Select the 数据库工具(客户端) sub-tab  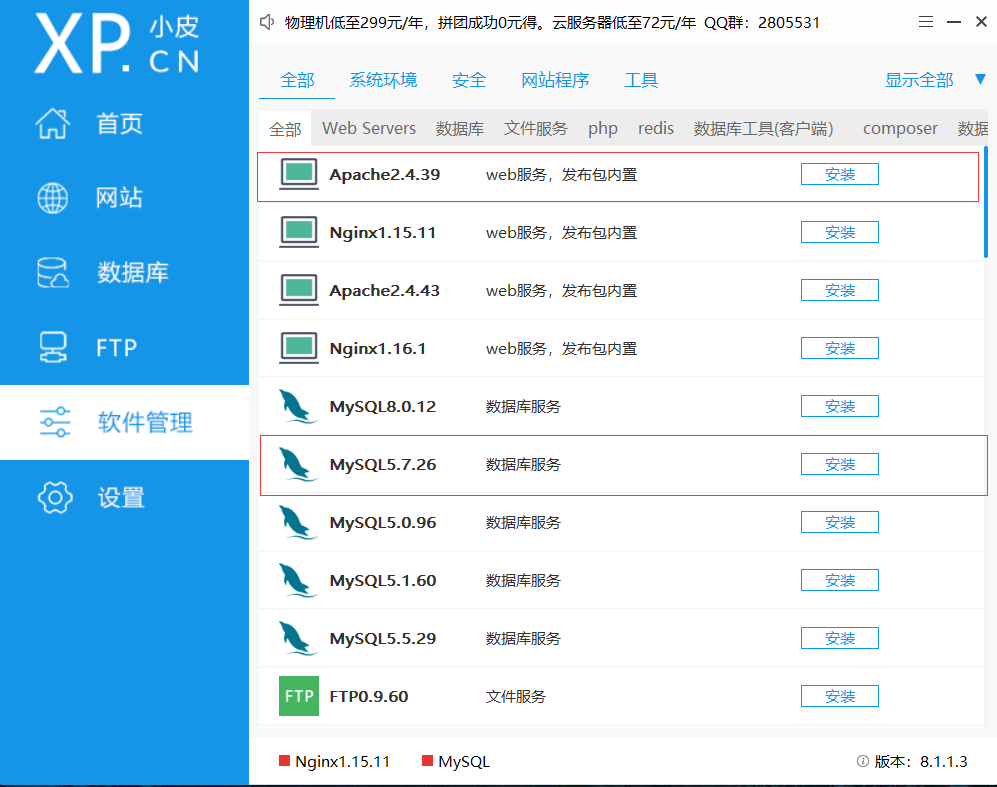[763, 128]
